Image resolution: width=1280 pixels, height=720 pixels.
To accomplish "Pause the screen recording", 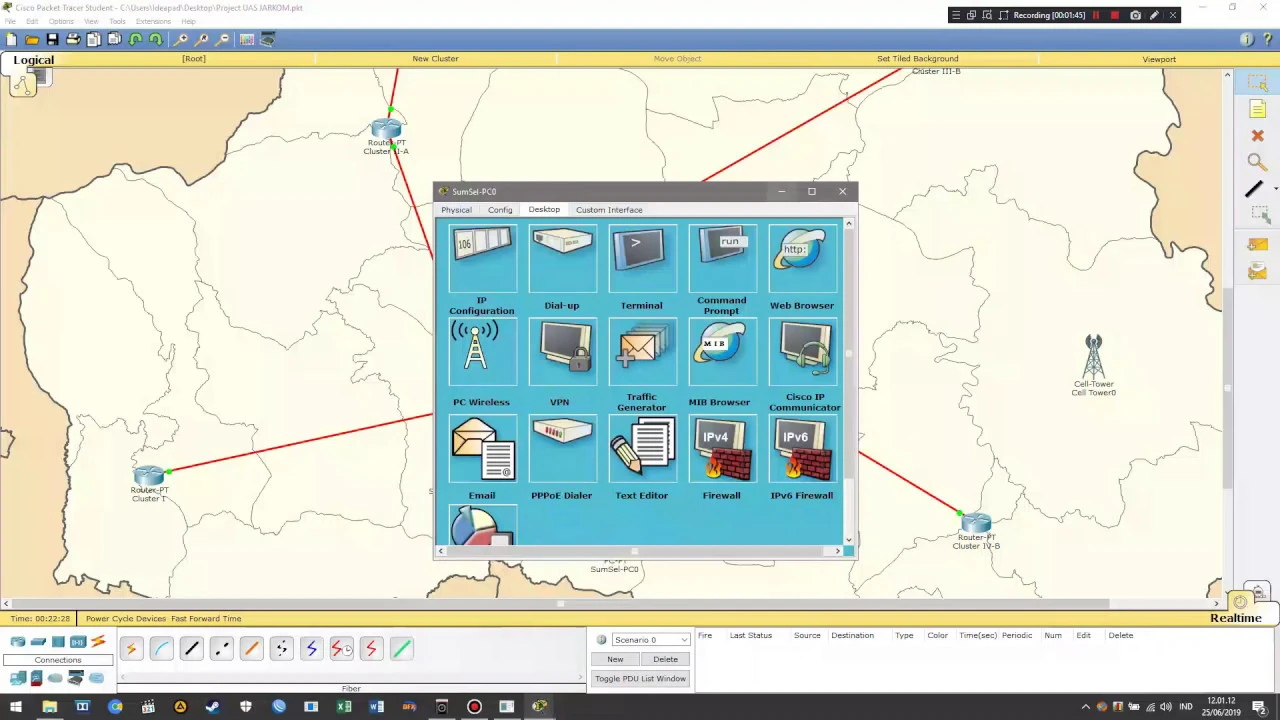I will (x=1096, y=15).
